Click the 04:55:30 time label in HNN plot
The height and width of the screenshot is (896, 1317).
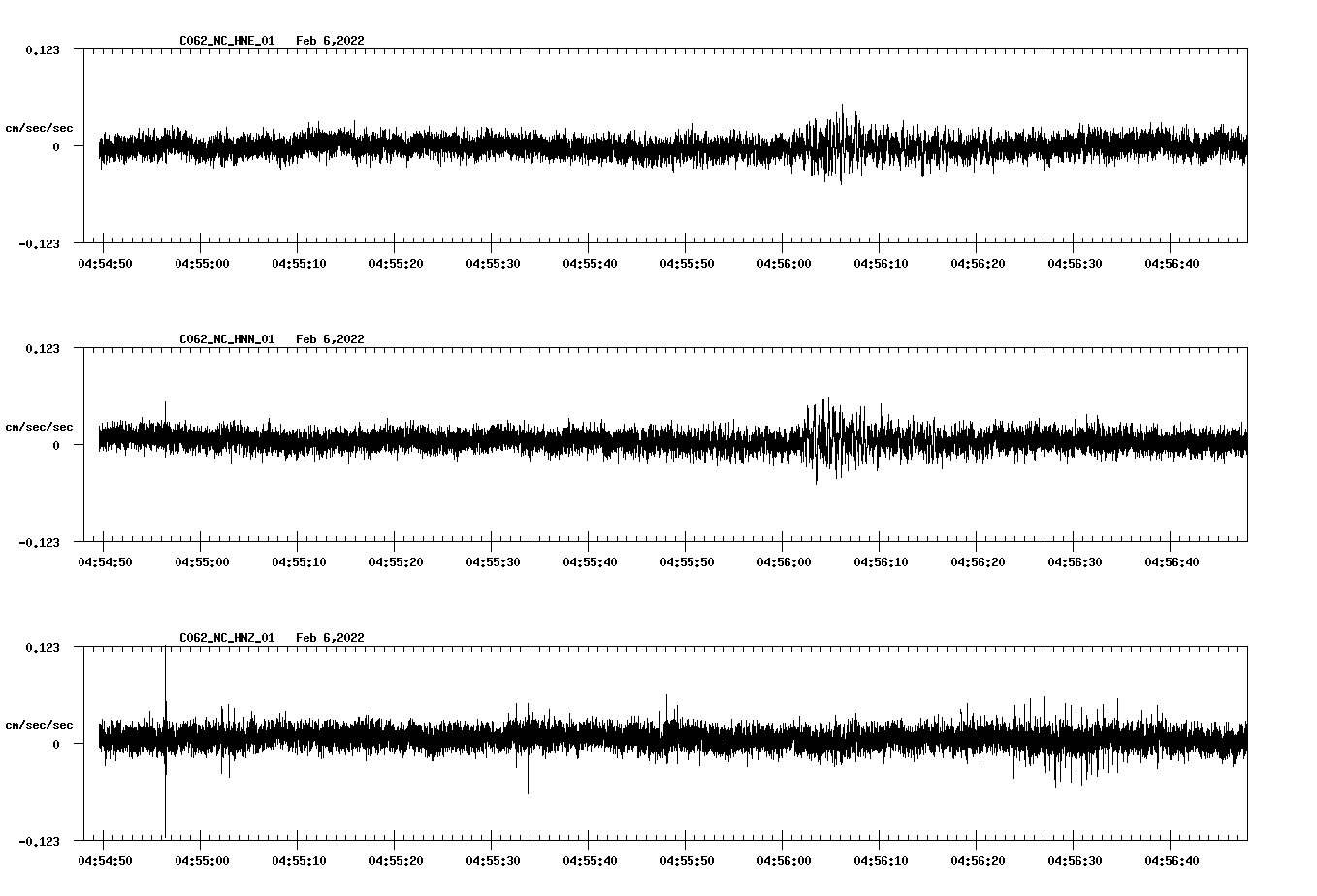(493, 561)
